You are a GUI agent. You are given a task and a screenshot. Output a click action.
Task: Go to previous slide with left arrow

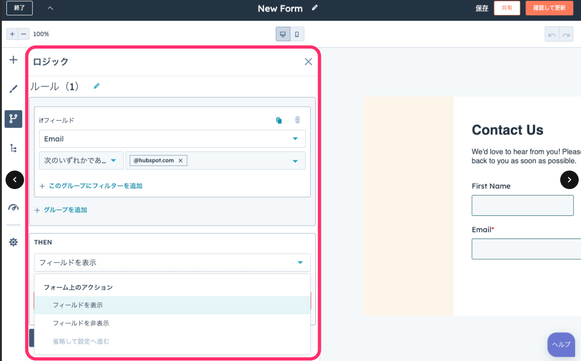point(15,180)
